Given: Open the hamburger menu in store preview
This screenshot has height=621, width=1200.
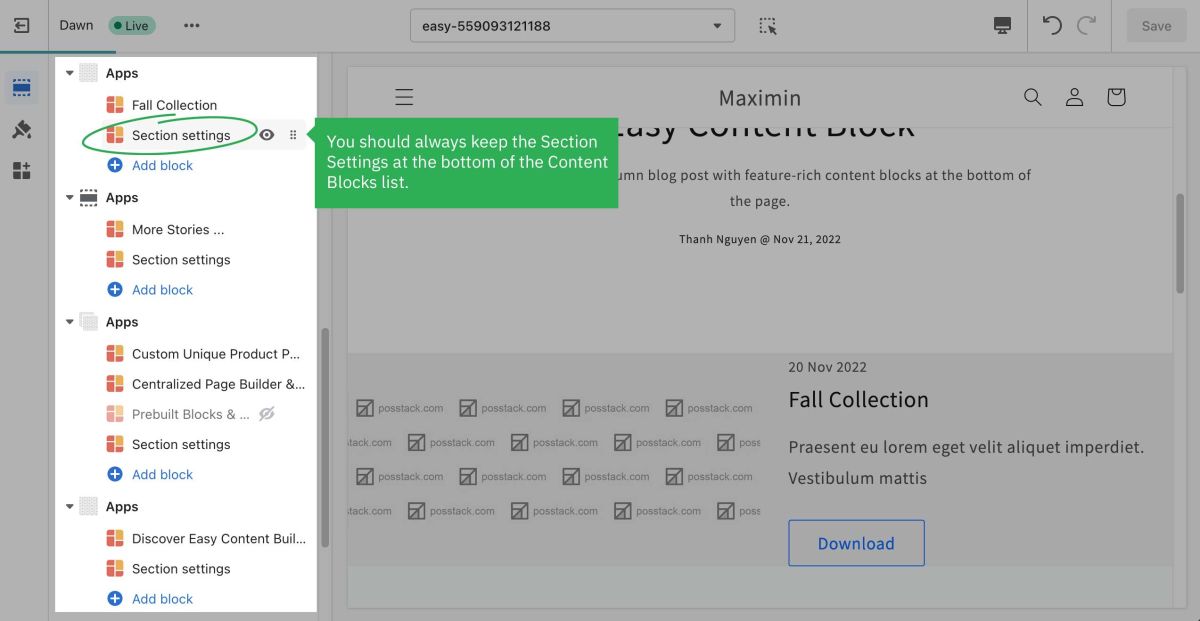Looking at the screenshot, I should click(x=404, y=97).
